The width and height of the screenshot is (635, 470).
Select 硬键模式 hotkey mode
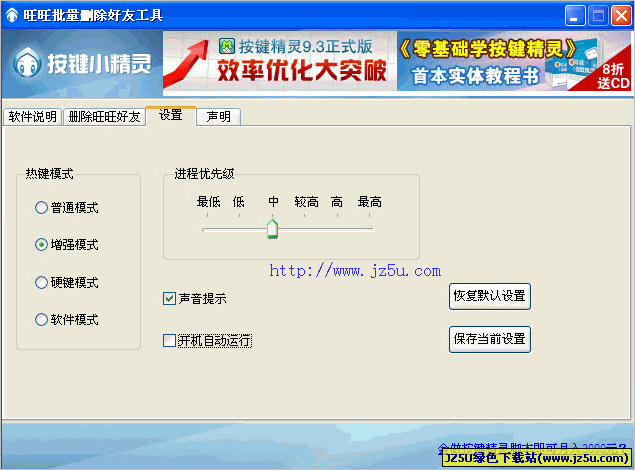(42, 282)
